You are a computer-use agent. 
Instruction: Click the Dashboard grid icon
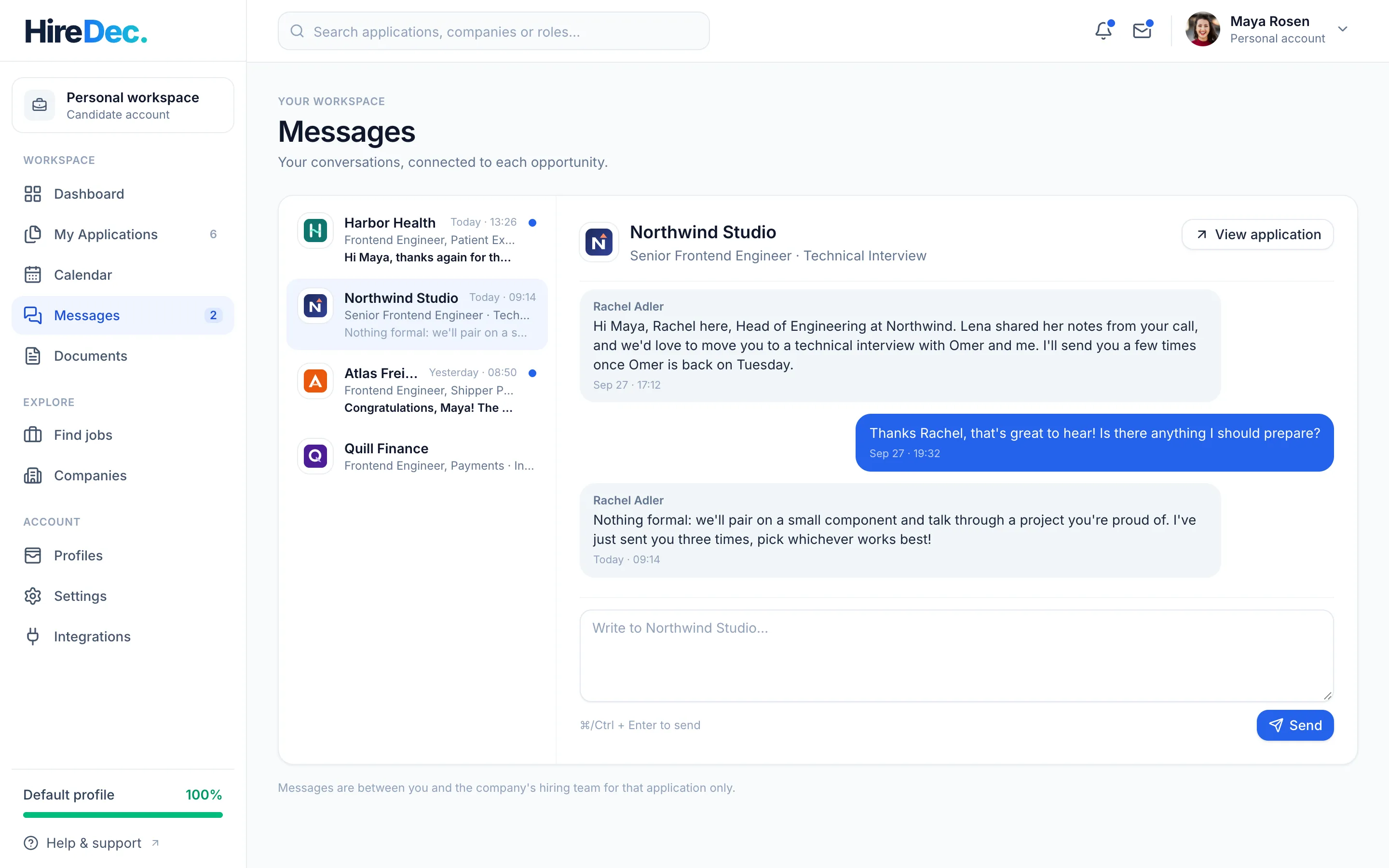[33, 194]
